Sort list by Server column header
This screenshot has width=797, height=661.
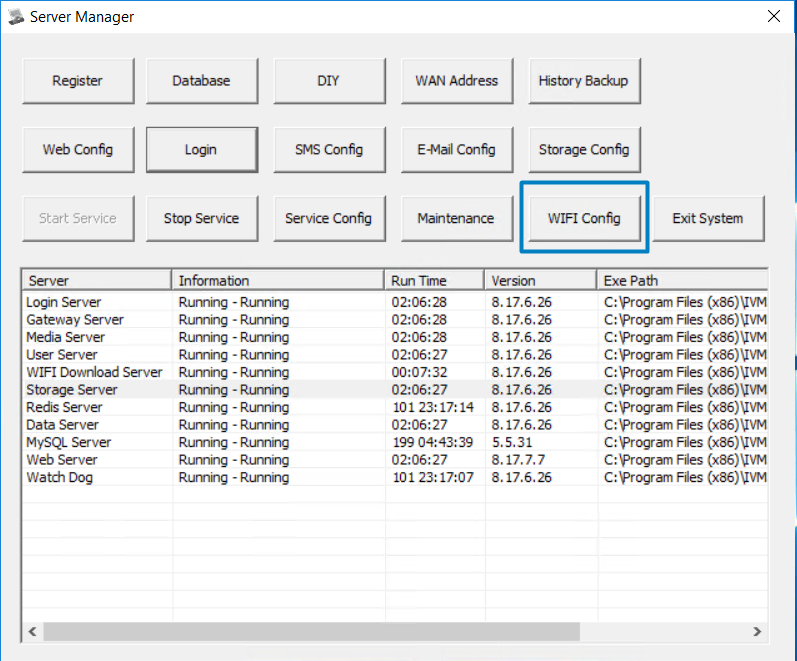coord(96,280)
